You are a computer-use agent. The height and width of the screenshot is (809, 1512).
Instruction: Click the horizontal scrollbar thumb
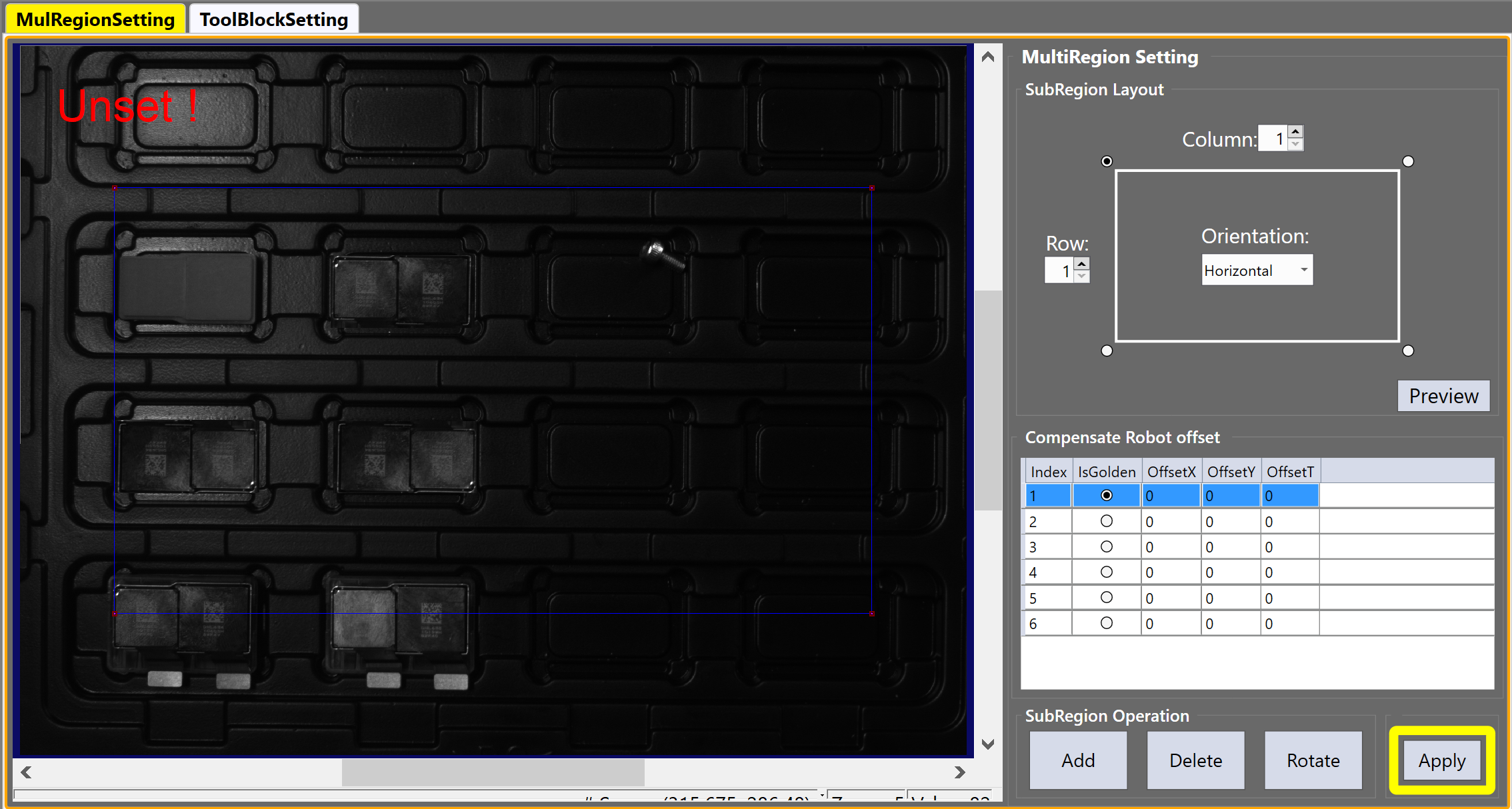point(493,772)
